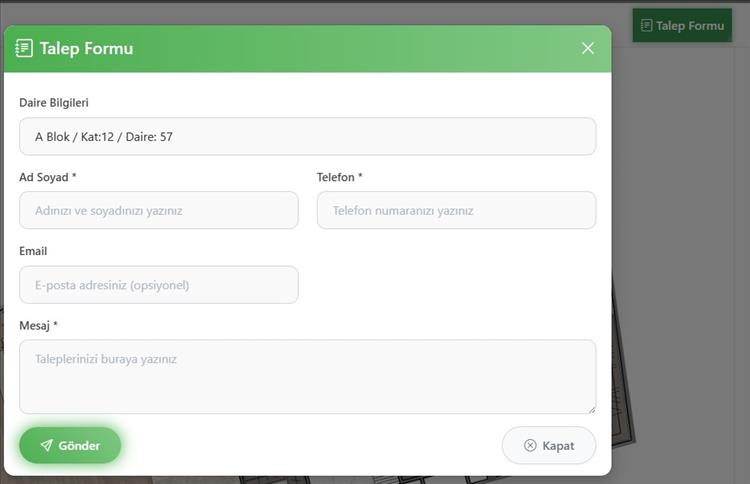
Task: Click the Ad Soyad label
Action: [47, 177]
